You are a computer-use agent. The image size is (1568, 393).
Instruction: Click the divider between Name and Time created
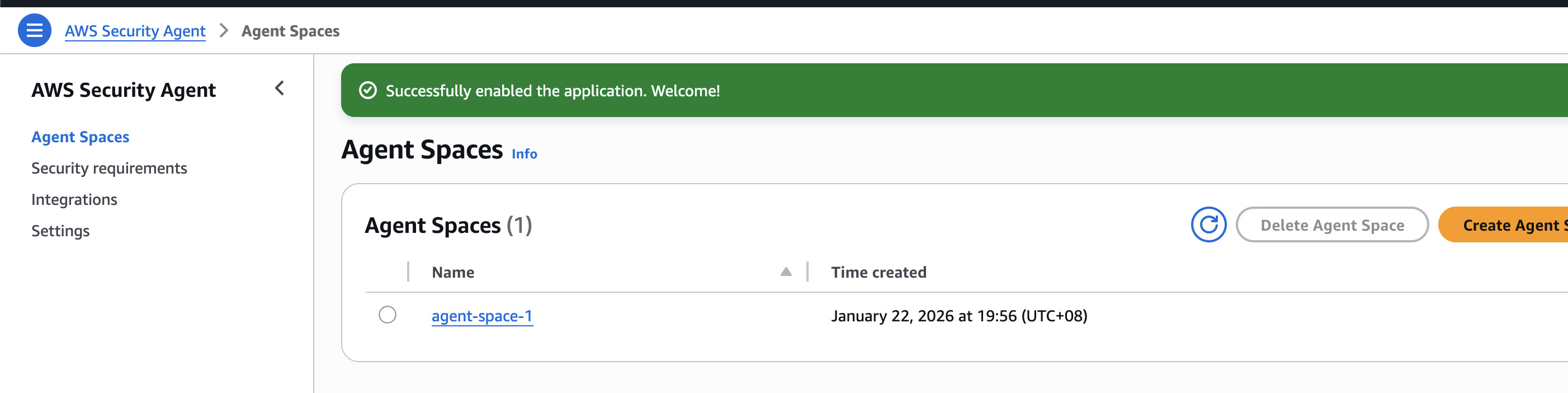point(807,272)
